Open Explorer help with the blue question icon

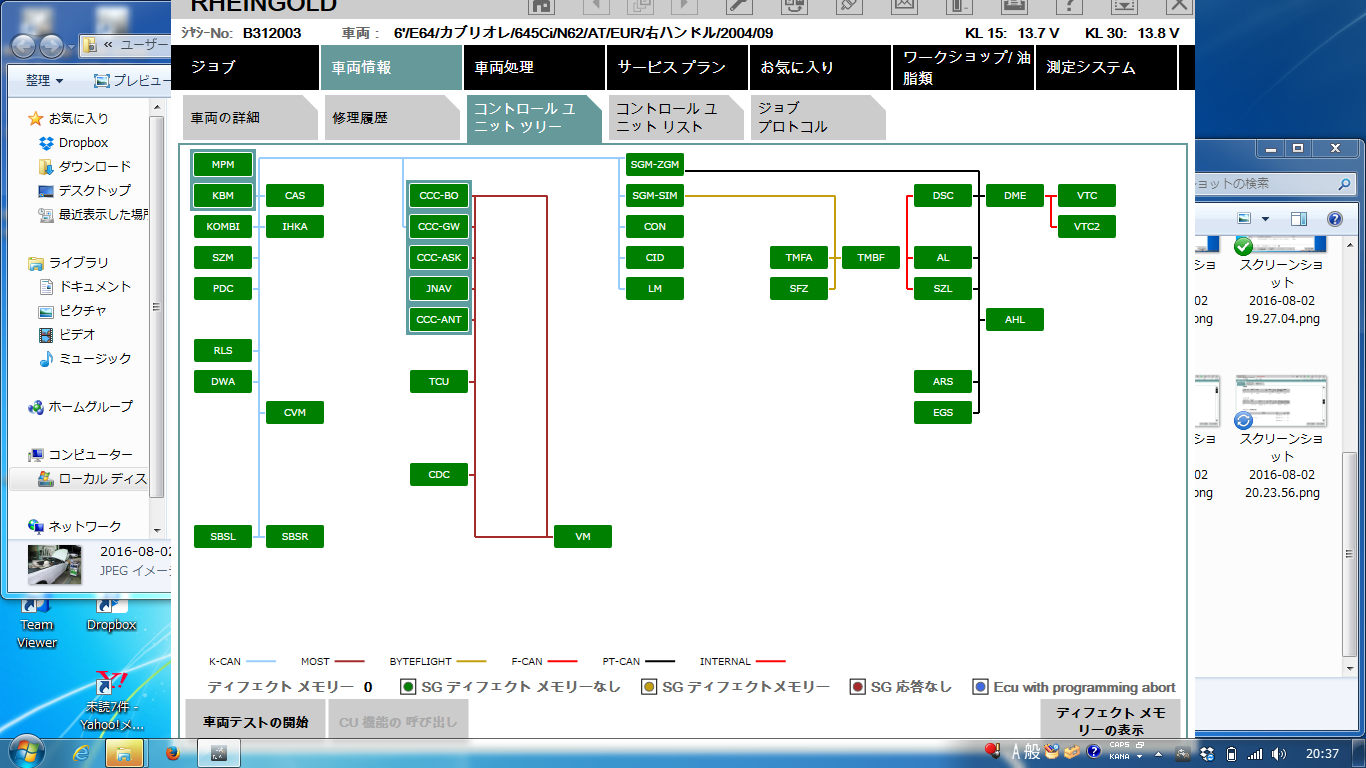tap(1334, 218)
